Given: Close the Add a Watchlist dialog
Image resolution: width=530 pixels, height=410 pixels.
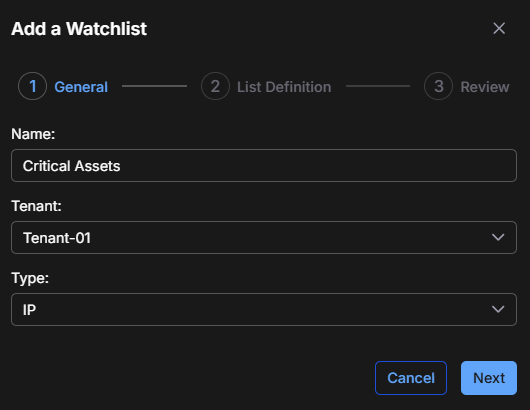Looking at the screenshot, I should 499,28.
